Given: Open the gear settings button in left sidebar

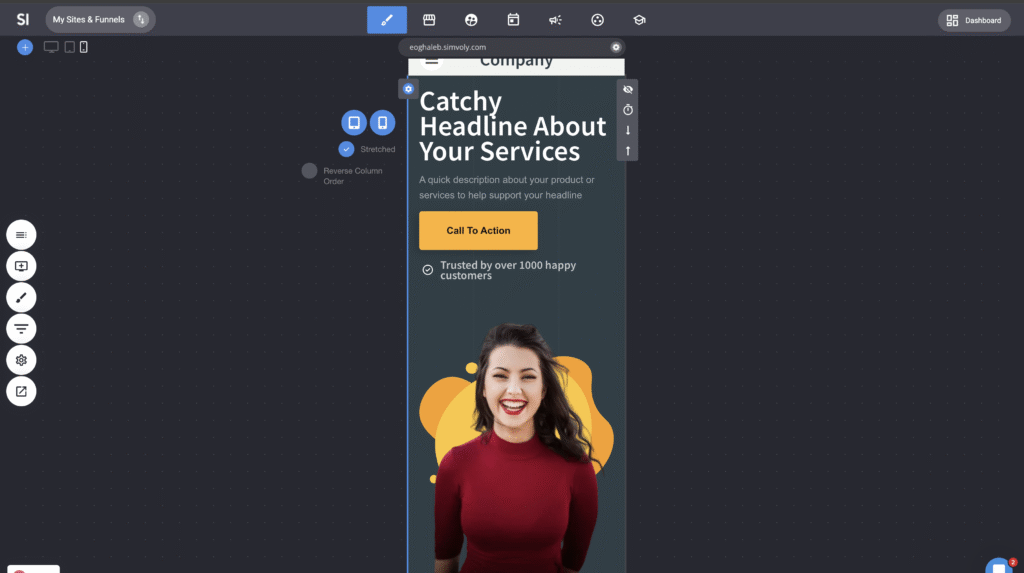Looking at the screenshot, I should [21, 360].
